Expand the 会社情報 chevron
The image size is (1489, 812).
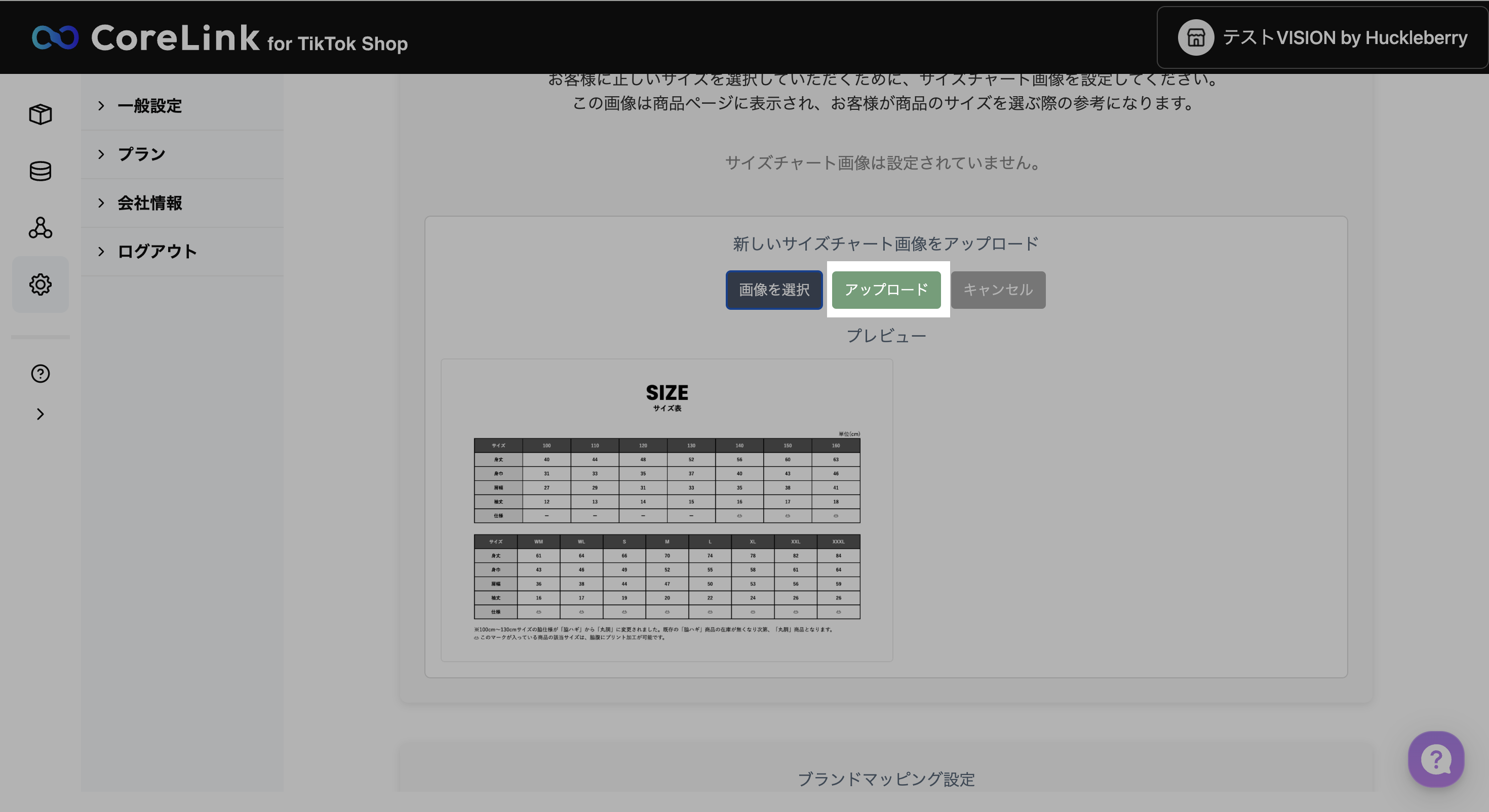(101, 203)
